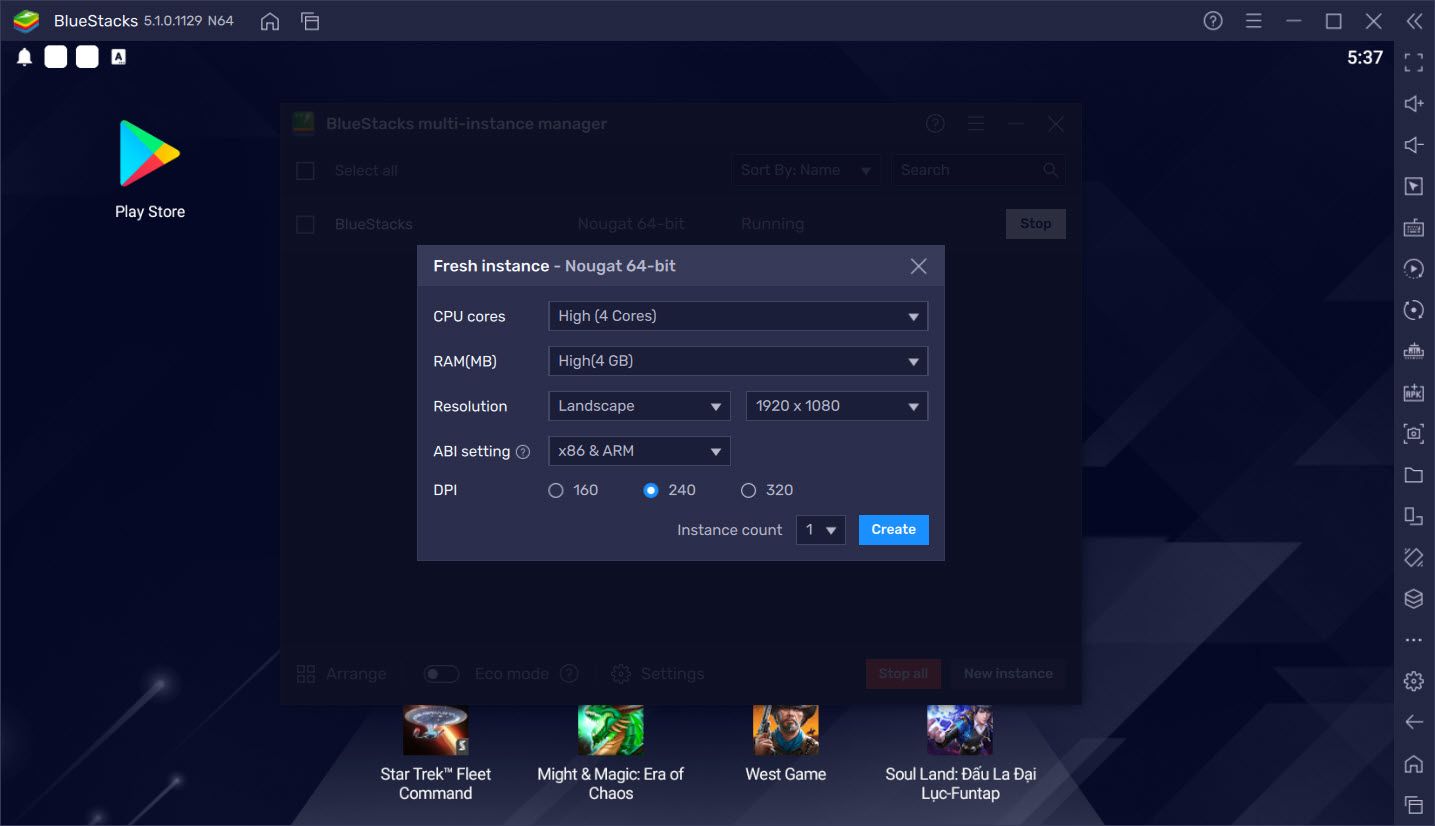The width and height of the screenshot is (1435, 826).
Task: Increase volume with sidebar speaker plus icon
Action: (1413, 104)
